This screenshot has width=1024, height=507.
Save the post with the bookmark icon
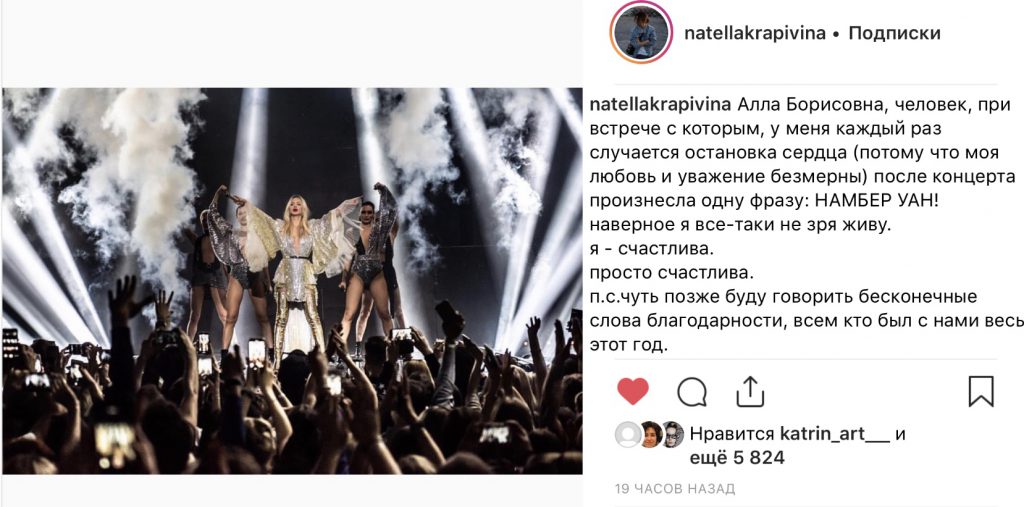point(981,391)
